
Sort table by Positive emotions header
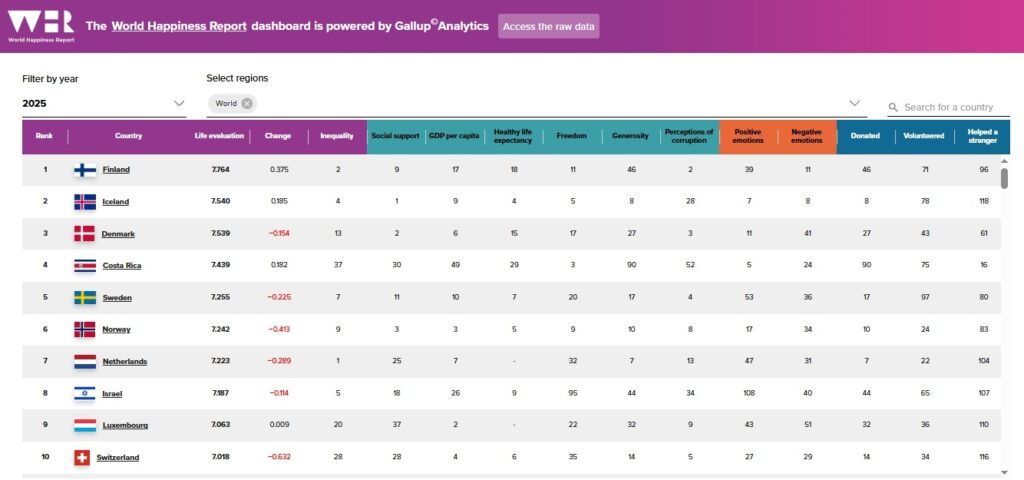click(748, 136)
